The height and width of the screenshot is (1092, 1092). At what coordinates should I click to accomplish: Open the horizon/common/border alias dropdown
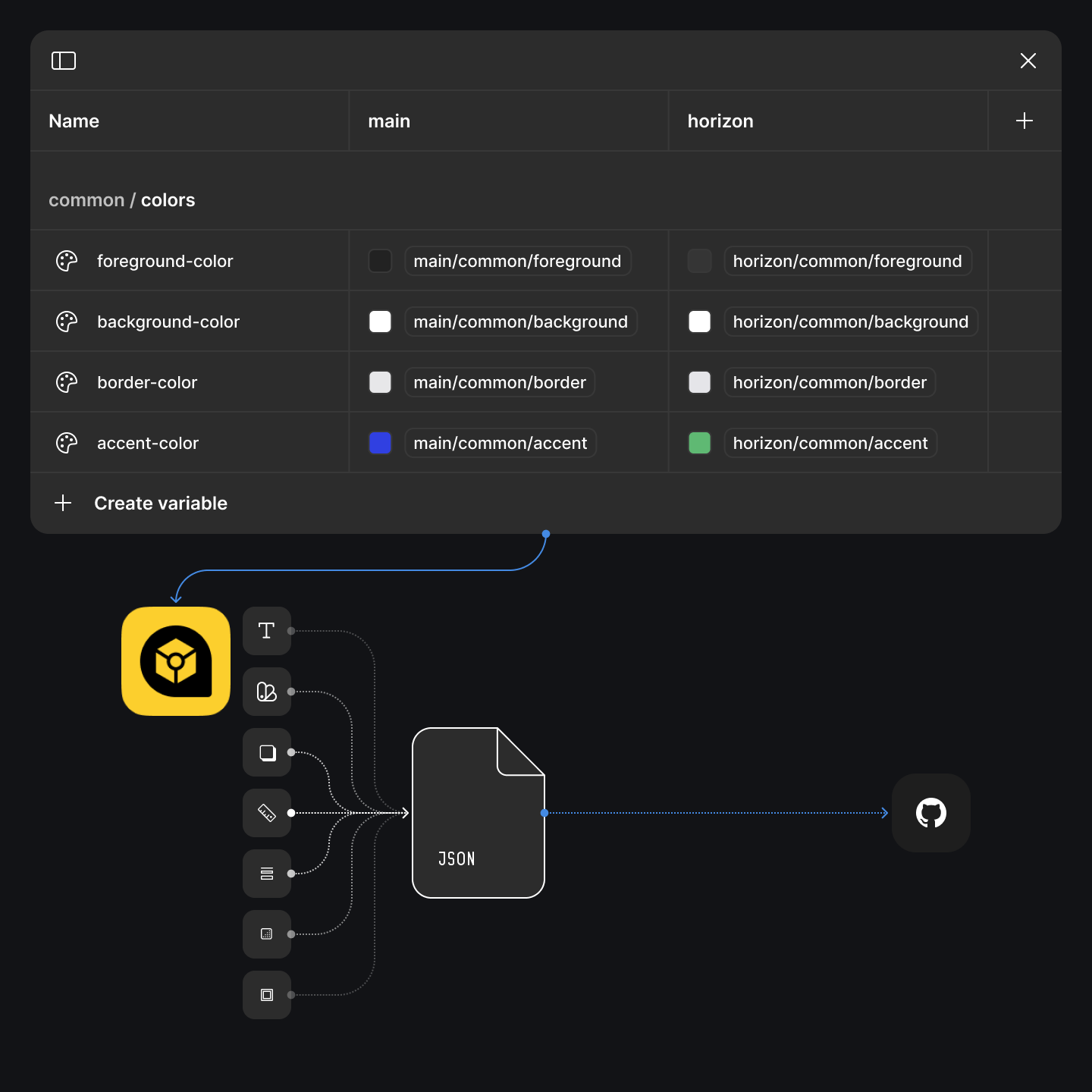pos(830,381)
